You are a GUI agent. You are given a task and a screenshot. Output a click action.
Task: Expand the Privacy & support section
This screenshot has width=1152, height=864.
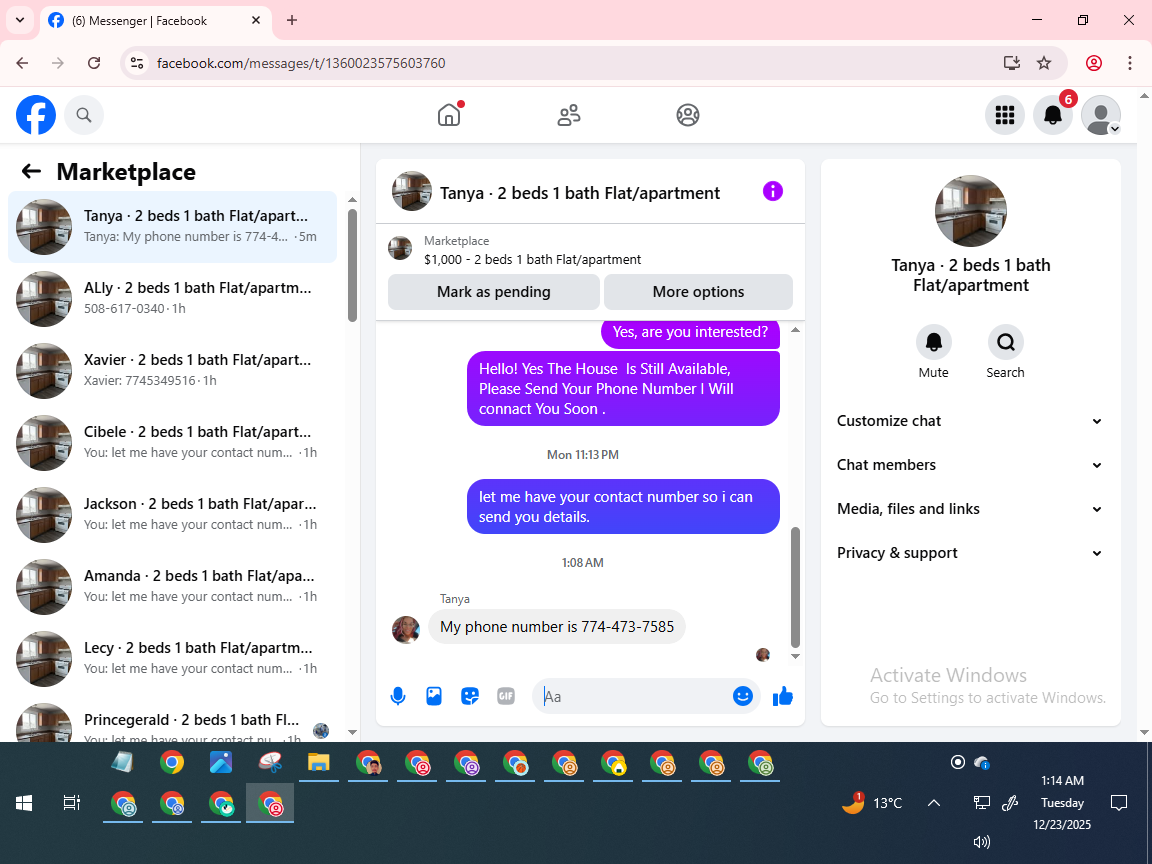tap(970, 553)
